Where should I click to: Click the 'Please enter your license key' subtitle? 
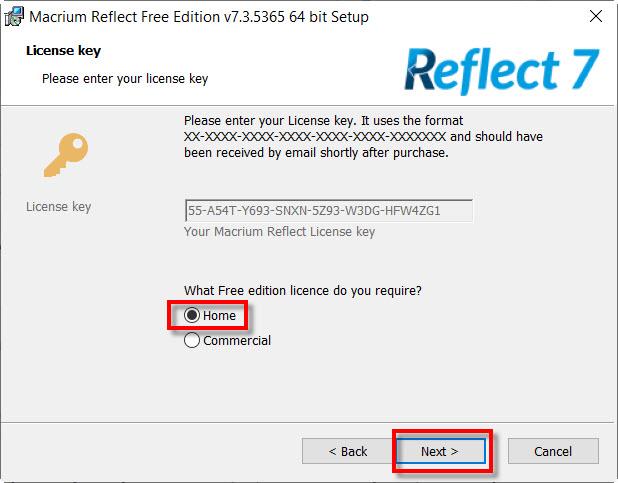(x=125, y=78)
